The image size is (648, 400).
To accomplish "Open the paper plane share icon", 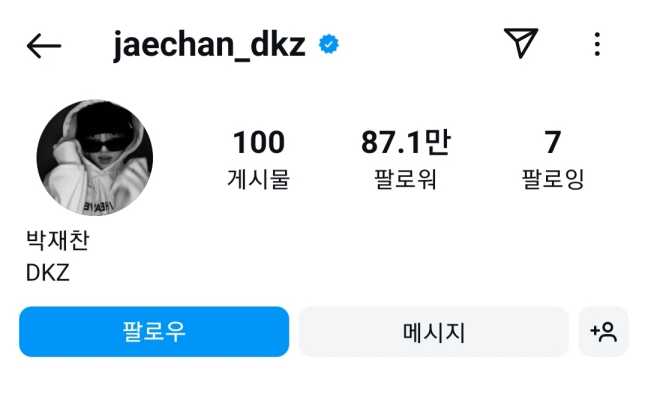I will pos(521,43).
